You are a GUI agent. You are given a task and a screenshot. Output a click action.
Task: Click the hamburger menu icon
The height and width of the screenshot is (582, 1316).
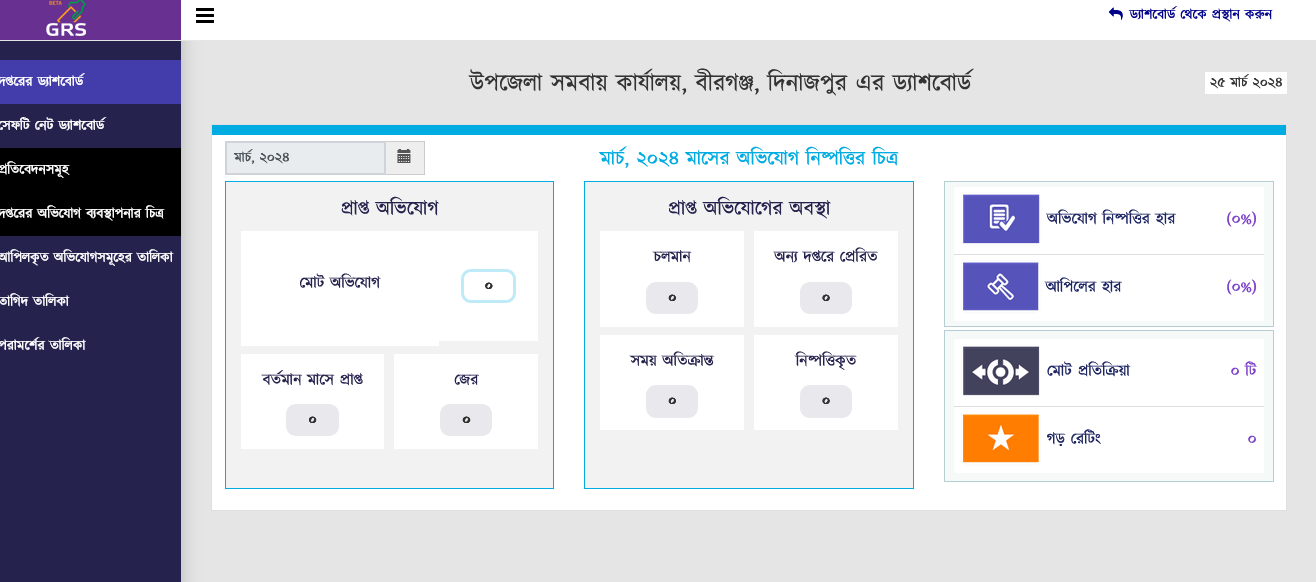tap(205, 16)
